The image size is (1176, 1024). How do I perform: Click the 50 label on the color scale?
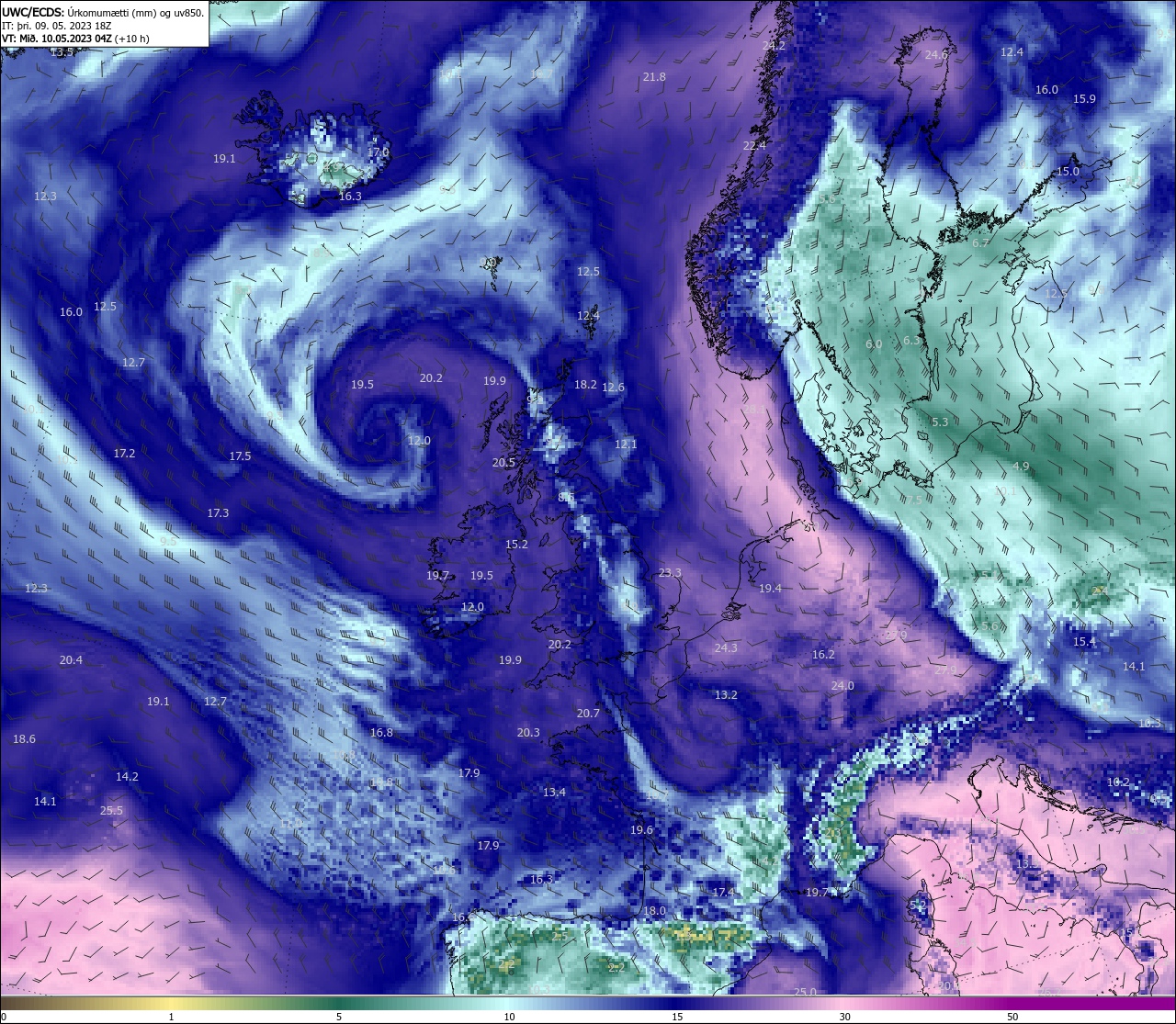pyautogui.click(x=1012, y=1017)
